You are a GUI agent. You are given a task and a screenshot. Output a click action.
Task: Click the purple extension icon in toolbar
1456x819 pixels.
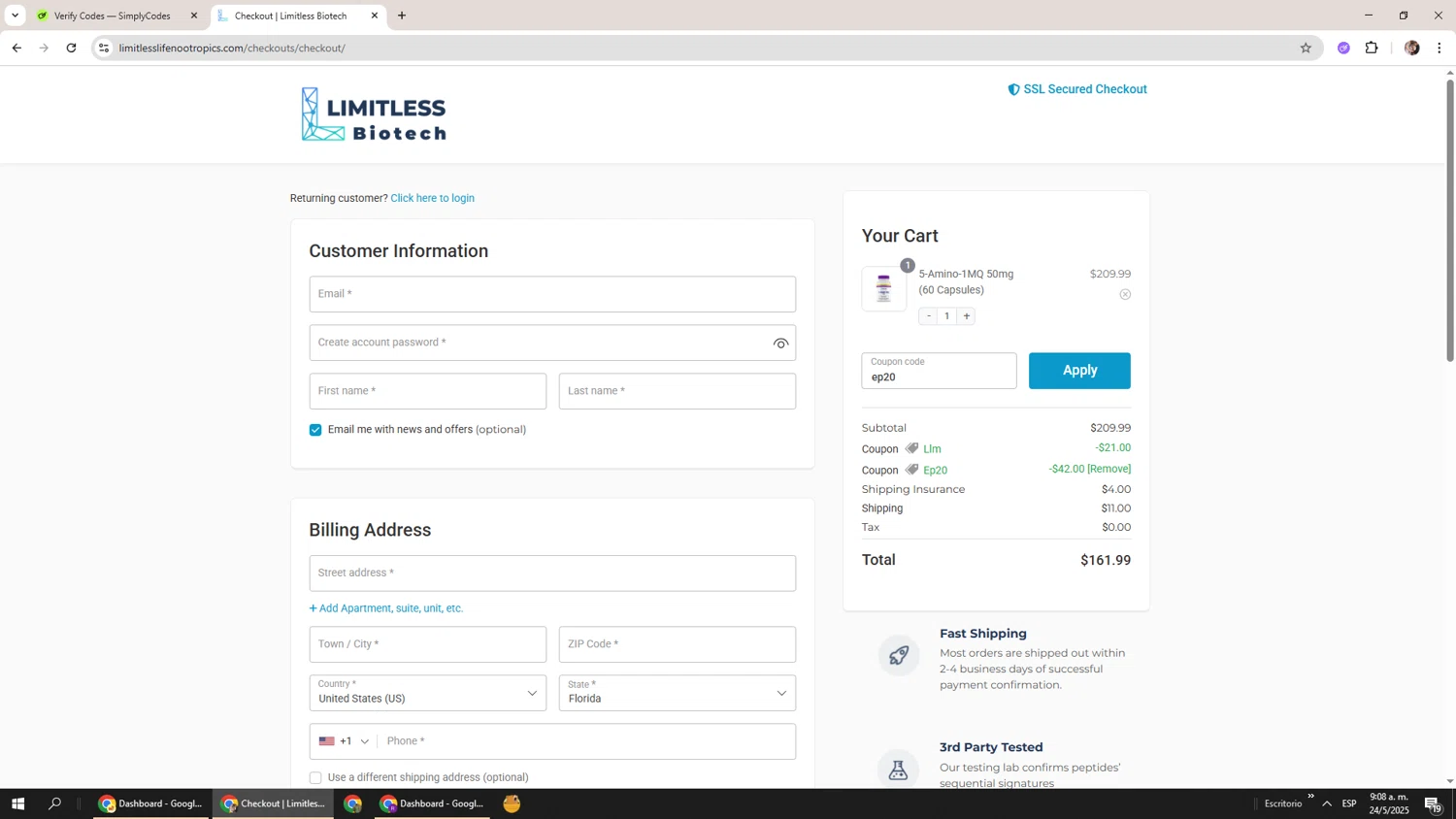1343,48
